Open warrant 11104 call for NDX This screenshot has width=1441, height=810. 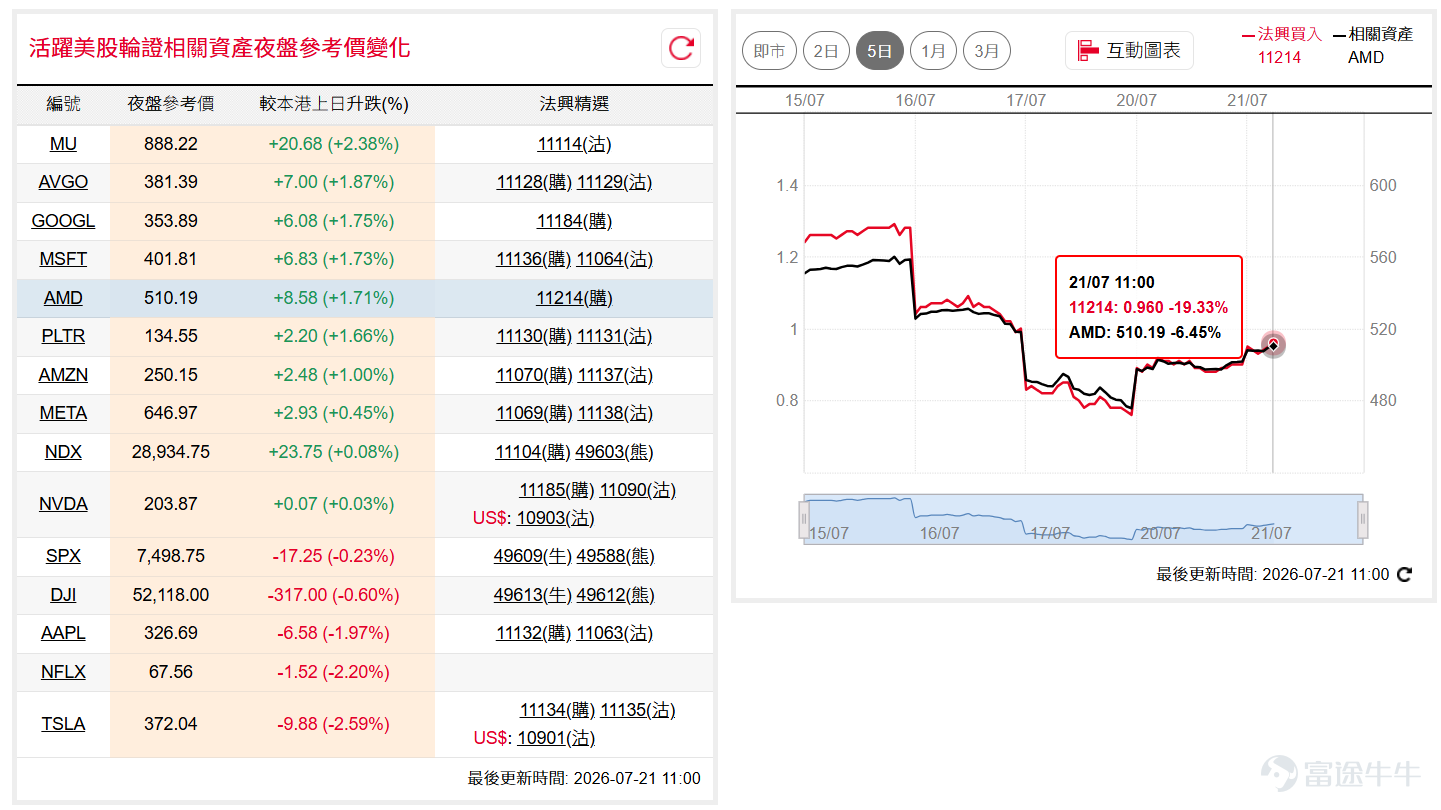(533, 452)
